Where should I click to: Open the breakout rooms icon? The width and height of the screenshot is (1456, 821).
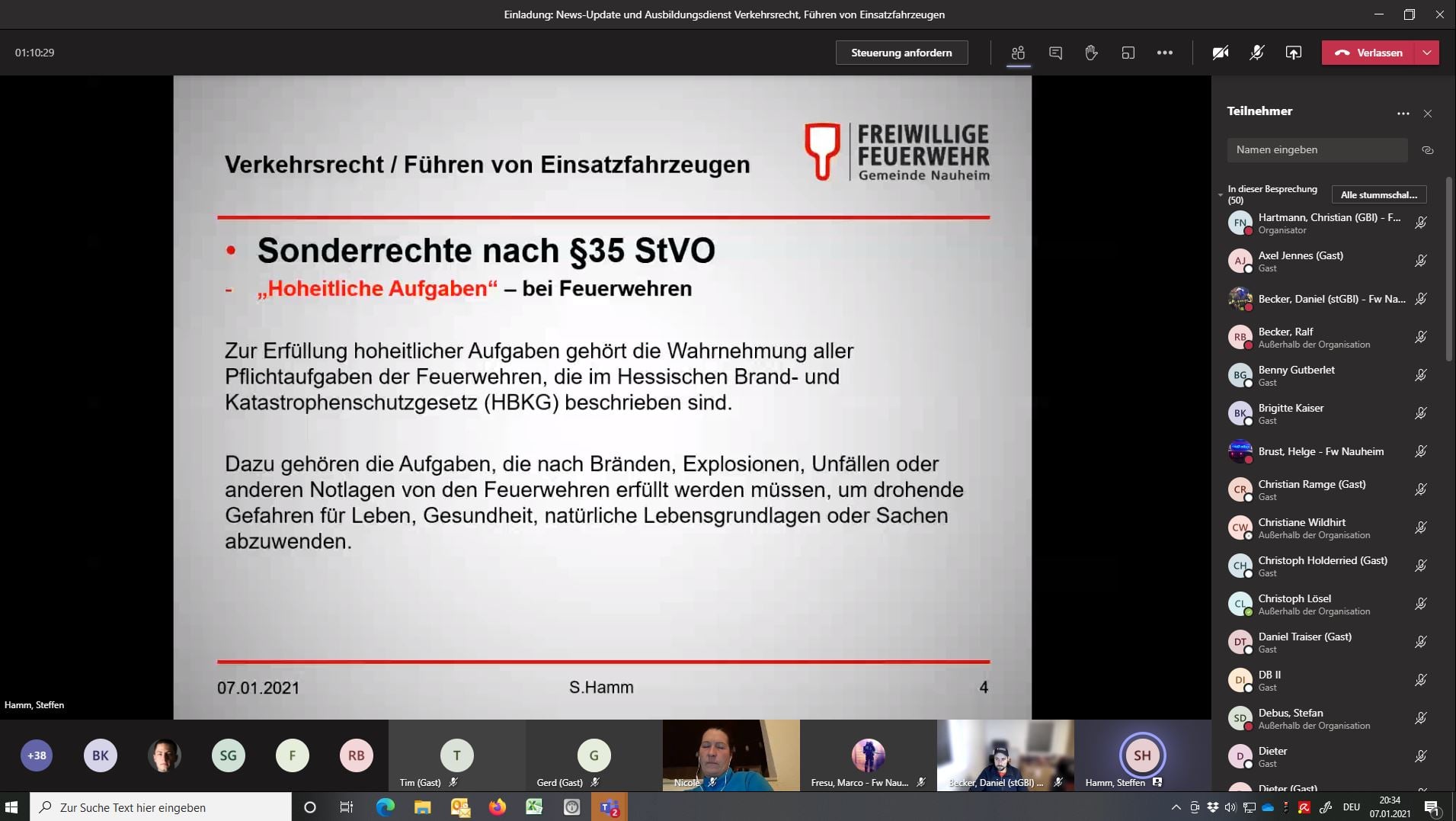pos(1128,53)
